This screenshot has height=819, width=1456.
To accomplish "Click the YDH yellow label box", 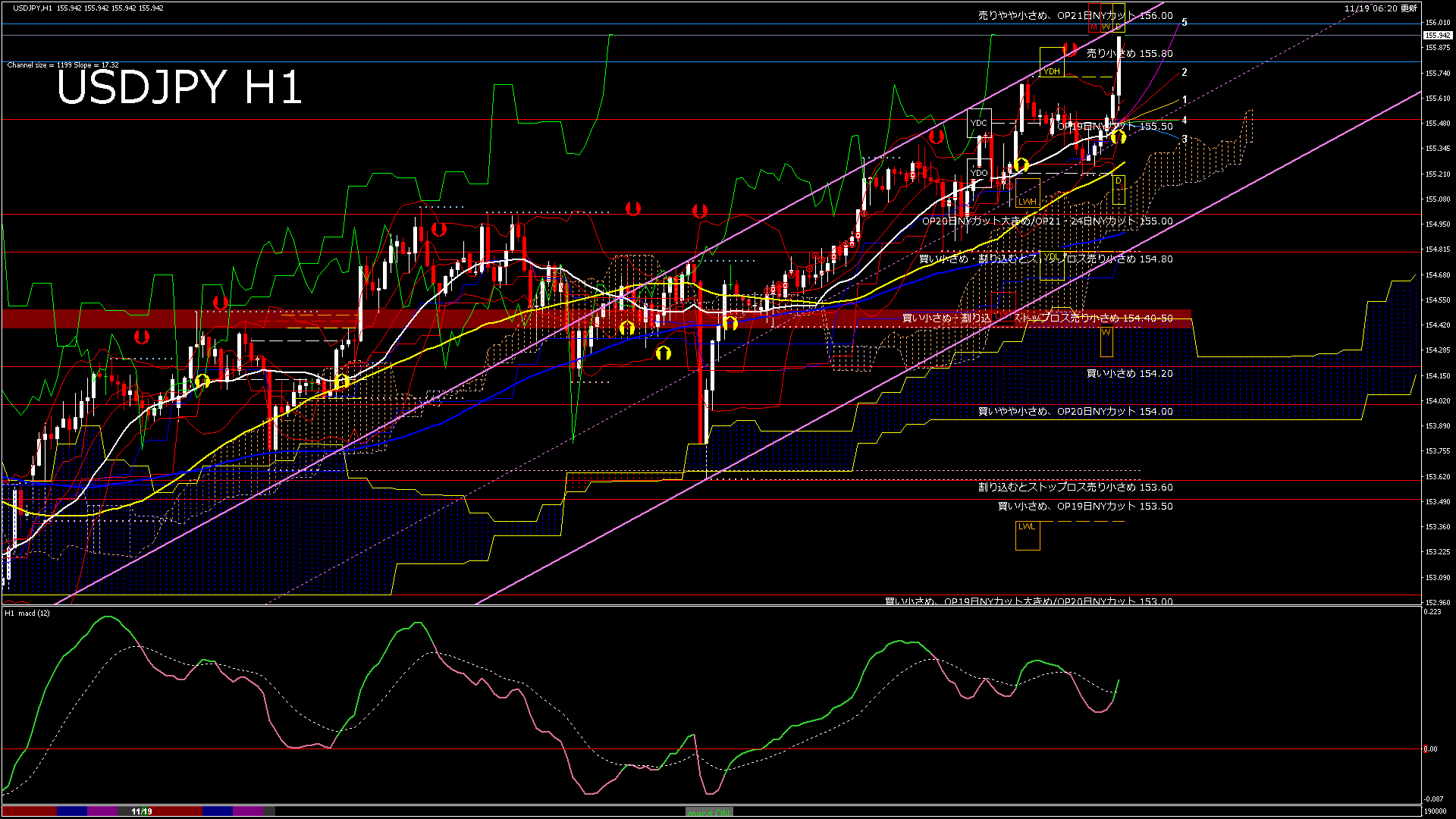I will pos(1051,71).
